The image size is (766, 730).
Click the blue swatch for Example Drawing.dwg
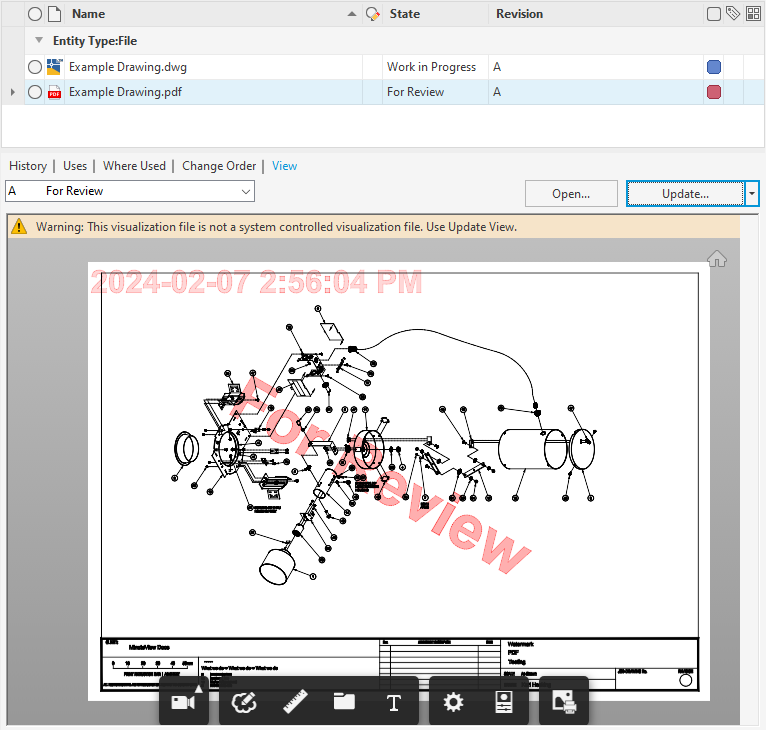pyautogui.click(x=714, y=67)
